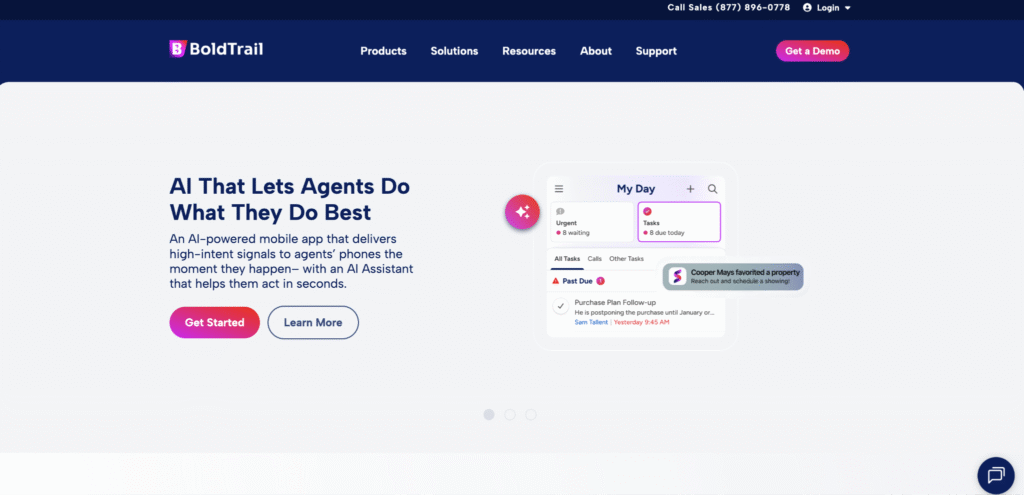The width and height of the screenshot is (1024, 495).
Task: Click the Get Started button
Action: 214,323
